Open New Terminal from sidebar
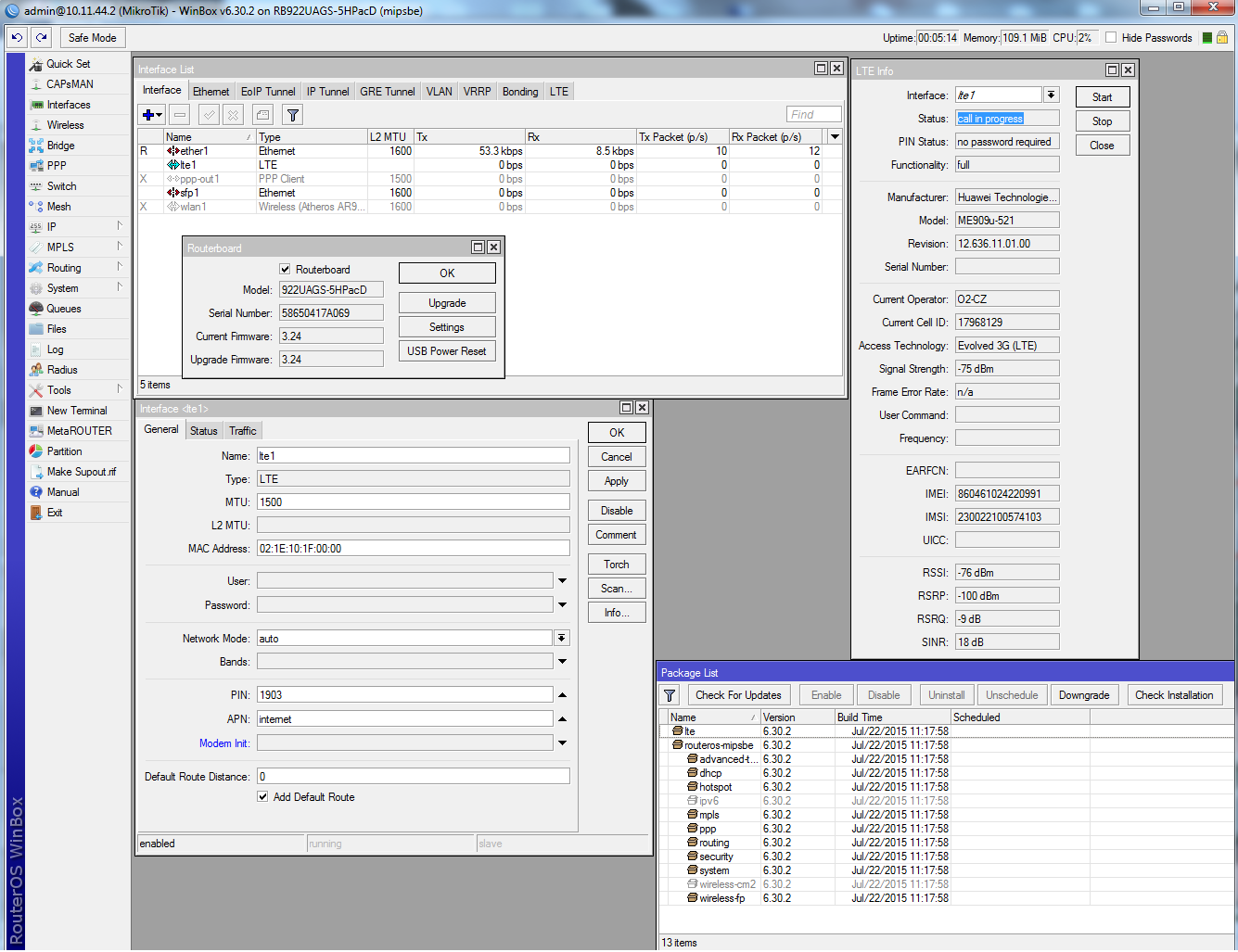 click(77, 411)
